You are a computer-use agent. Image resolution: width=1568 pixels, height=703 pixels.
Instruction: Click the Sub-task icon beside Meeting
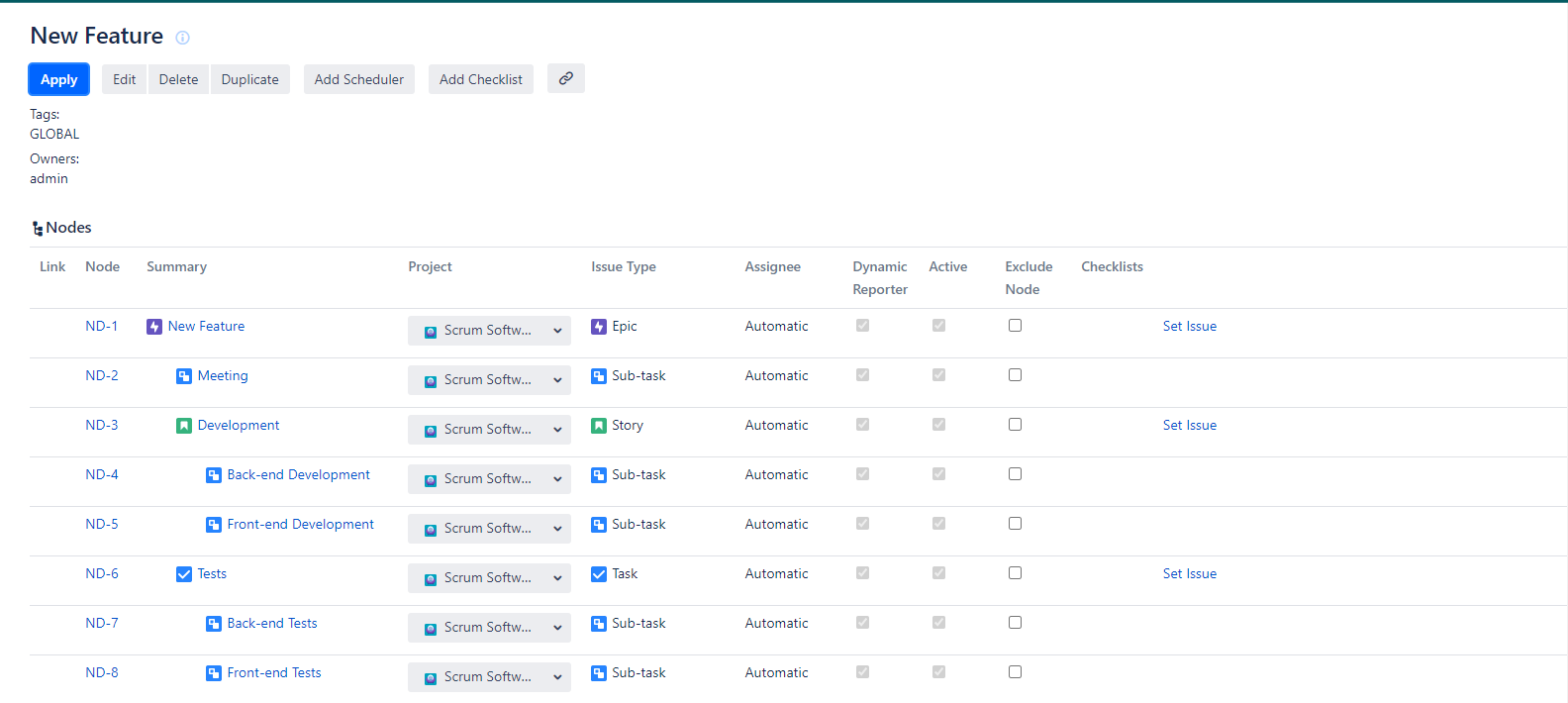[184, 376]
